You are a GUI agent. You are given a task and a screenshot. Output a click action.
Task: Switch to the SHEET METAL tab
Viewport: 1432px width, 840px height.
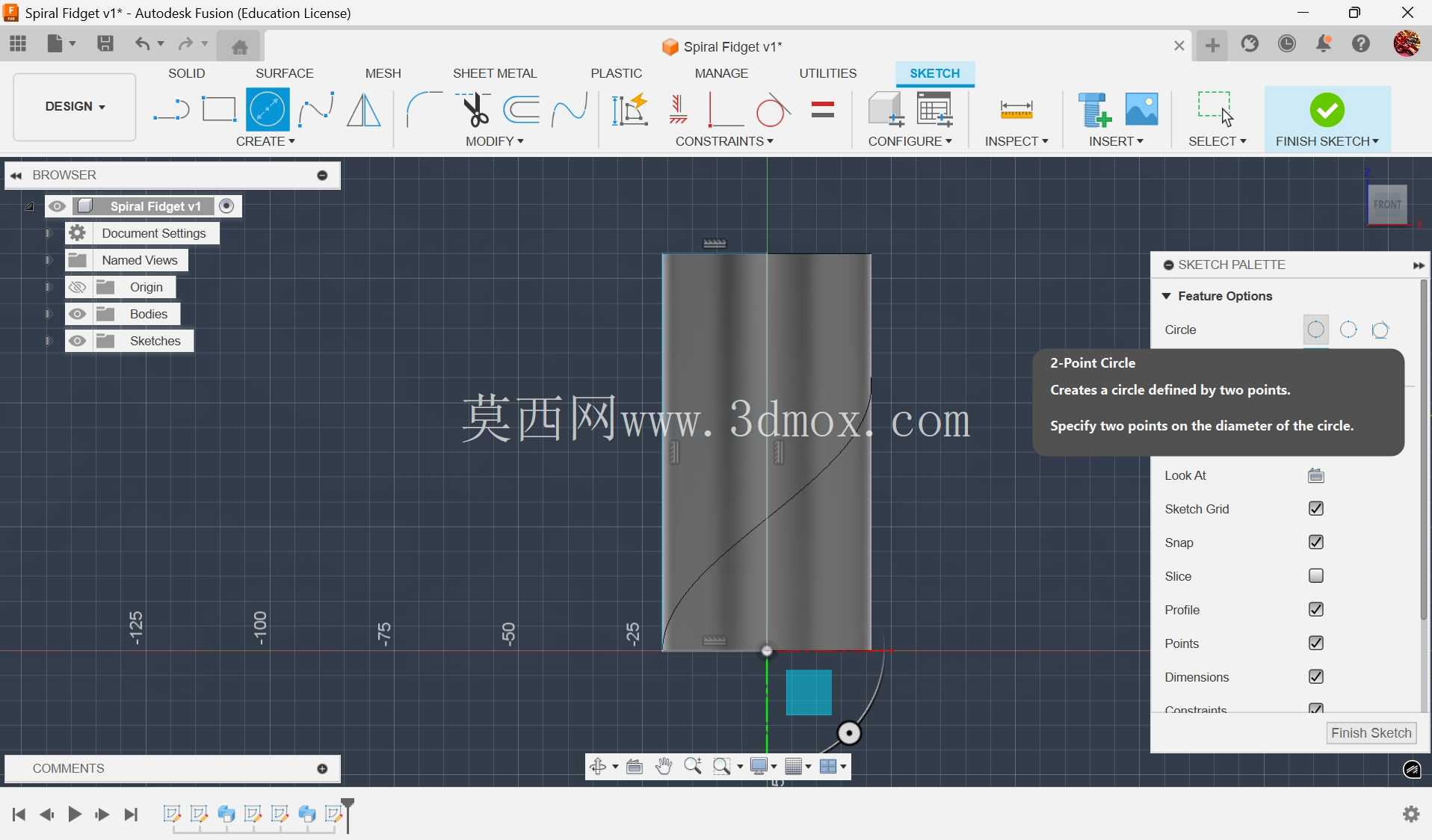coord(495,73)
